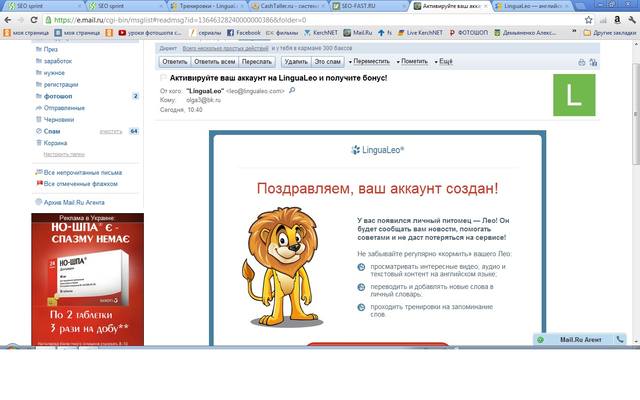Open the нужное folder

[x=54, y=73]
